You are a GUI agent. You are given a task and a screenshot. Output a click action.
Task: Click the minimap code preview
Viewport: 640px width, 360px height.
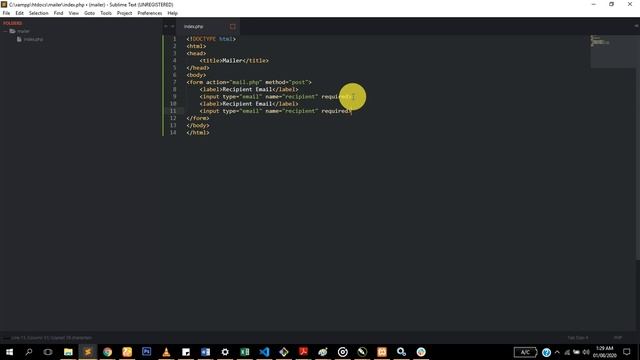tap(600, 41)
